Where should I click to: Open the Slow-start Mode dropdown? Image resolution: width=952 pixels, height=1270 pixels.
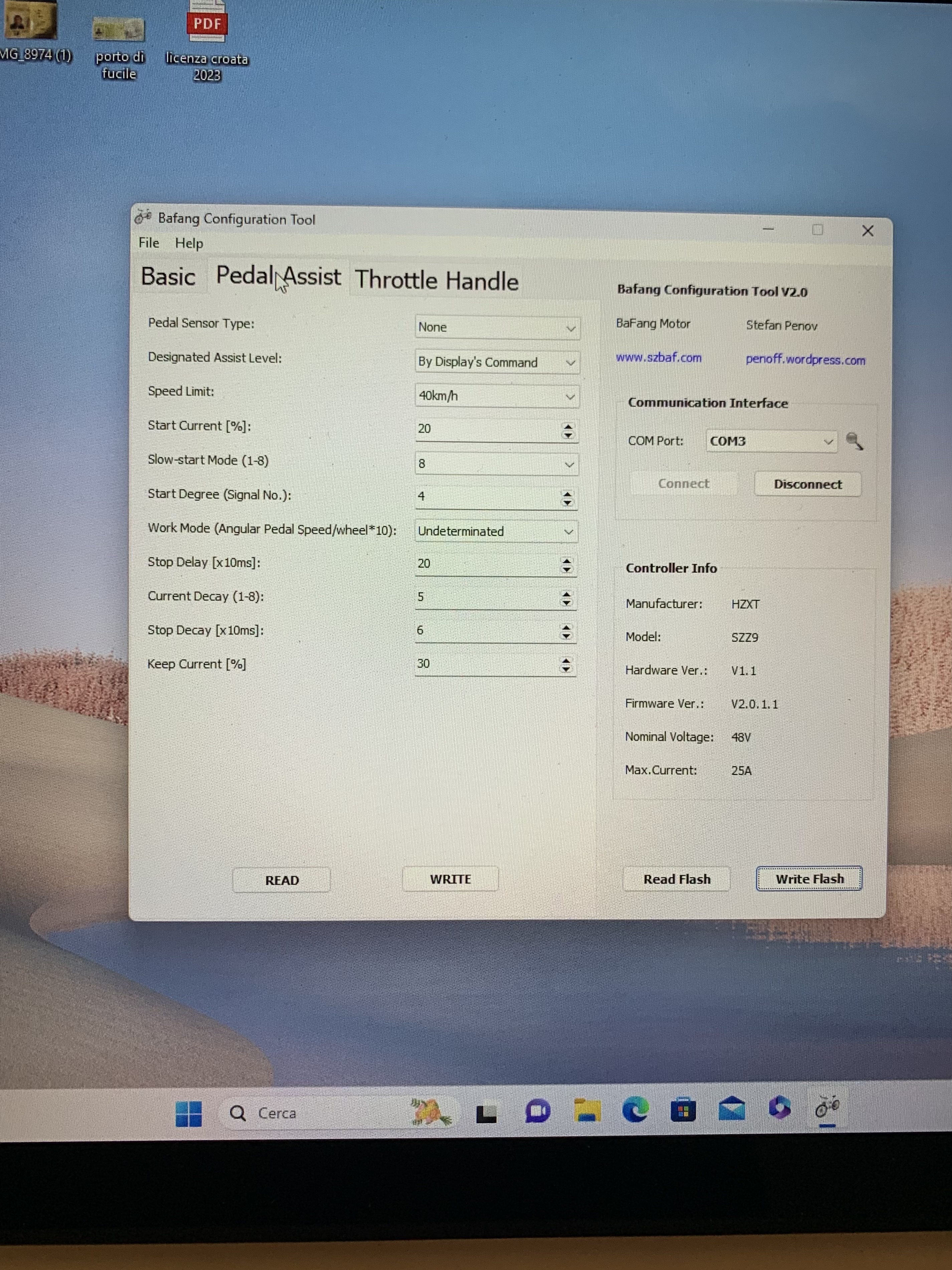coord(496,463)
